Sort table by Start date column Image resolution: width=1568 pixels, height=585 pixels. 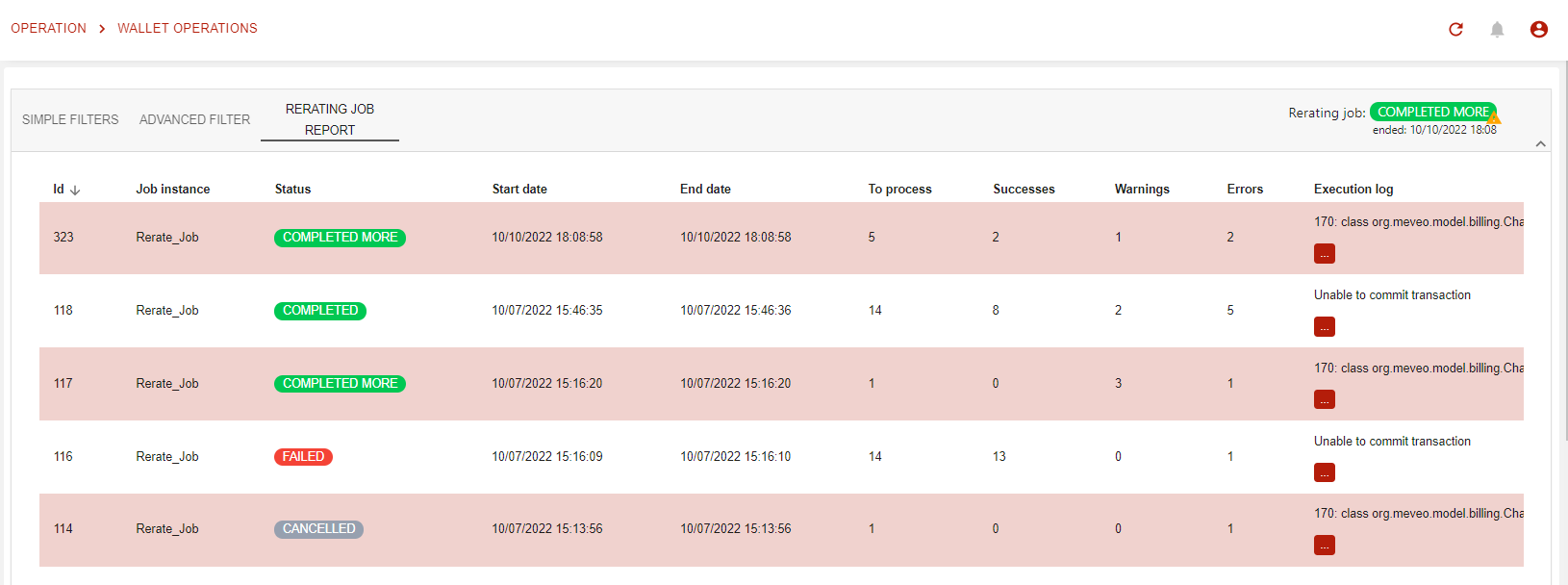click(x=519, y=190)
